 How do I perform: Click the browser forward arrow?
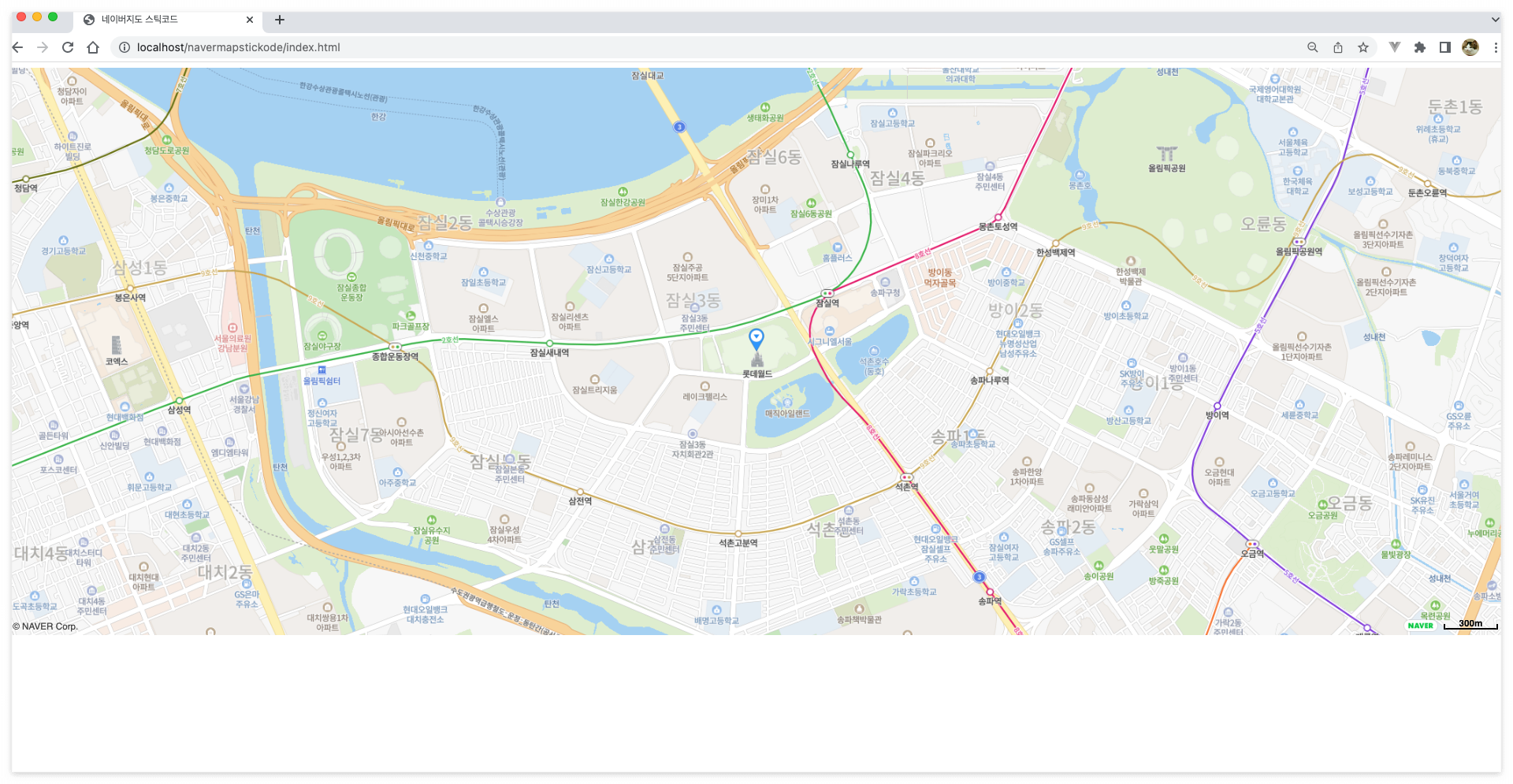(43, 47)
